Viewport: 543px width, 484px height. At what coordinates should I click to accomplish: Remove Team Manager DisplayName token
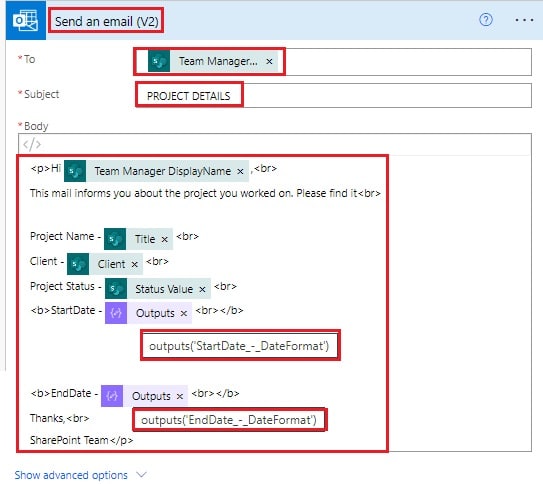[x=240, y=171]
